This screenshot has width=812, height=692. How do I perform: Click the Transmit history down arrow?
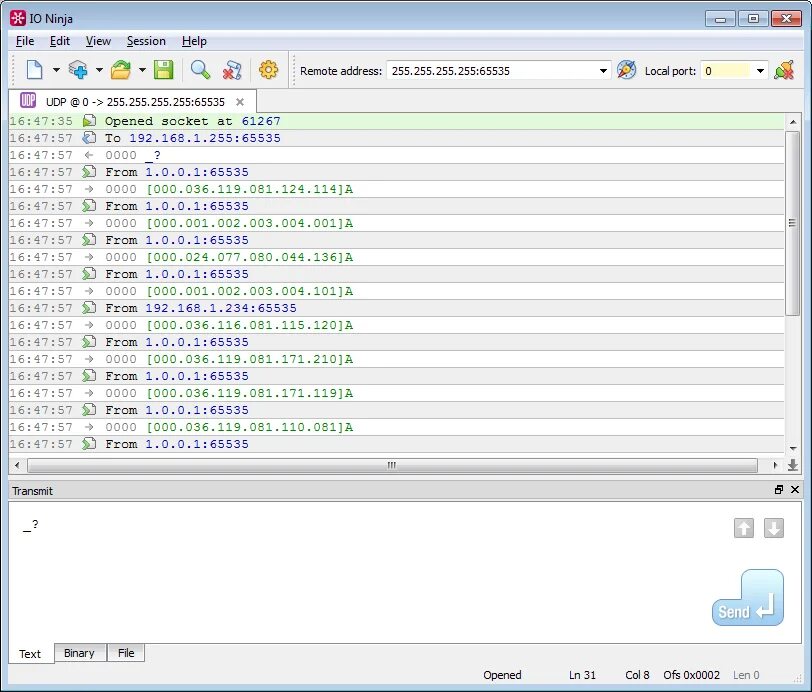pyautogui.click(x=774, y=528)
